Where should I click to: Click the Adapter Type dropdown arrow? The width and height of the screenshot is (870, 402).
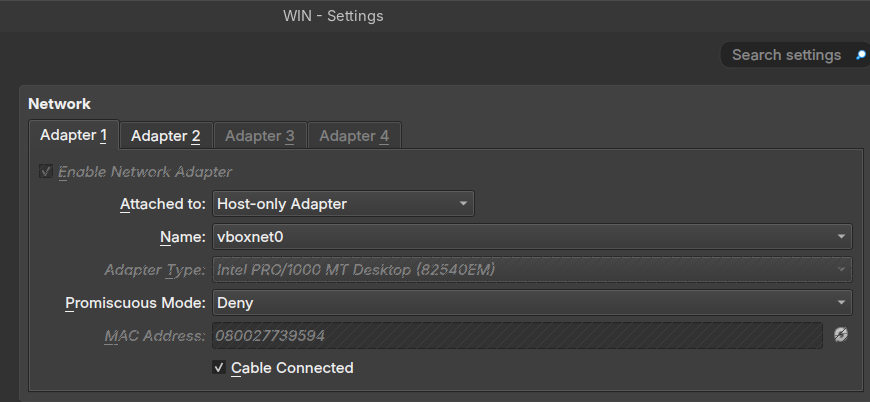(x=841, y=270)
